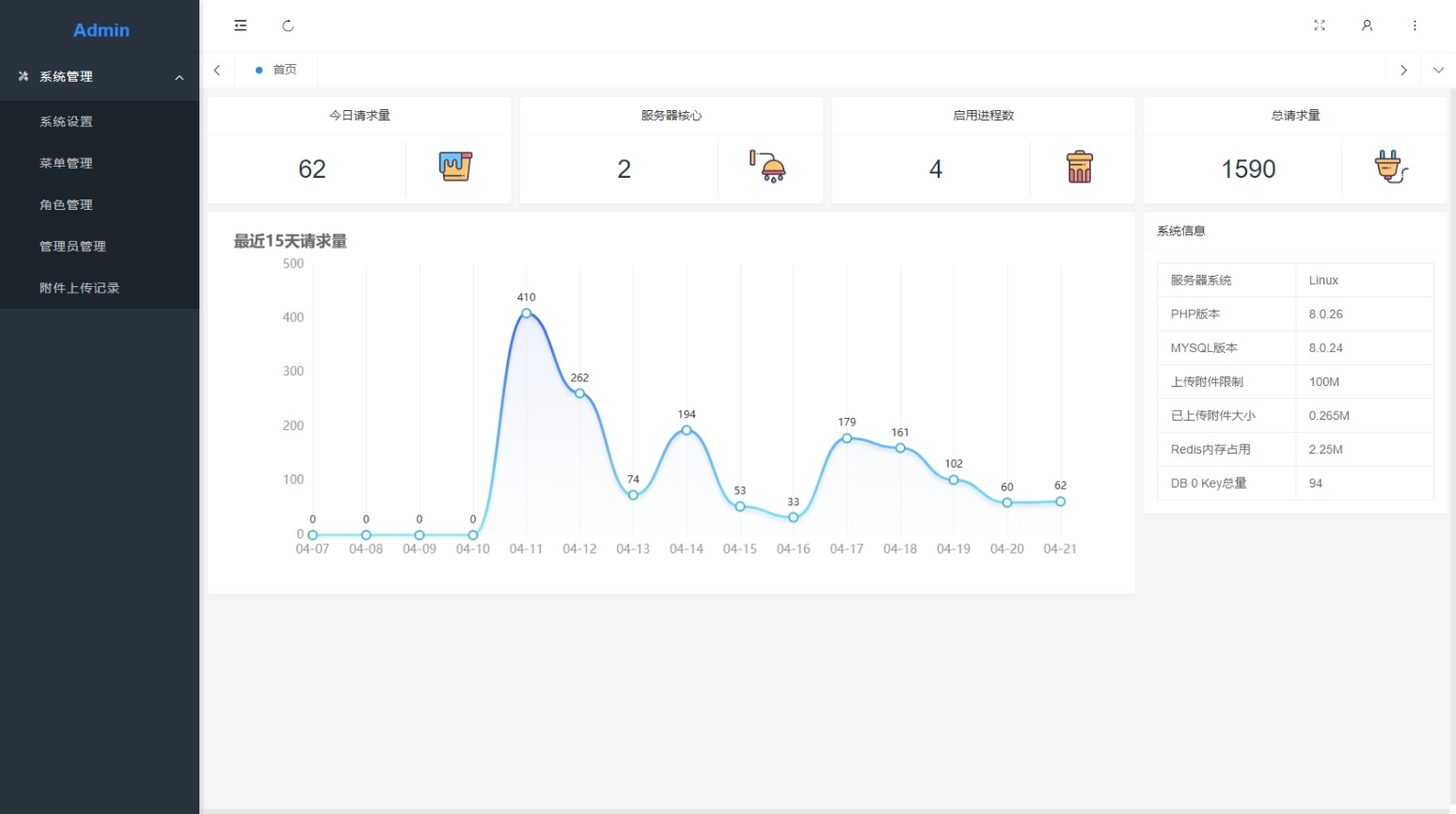1456x814 pixels.
Task: Open the user profile icon
Action: [1367, 25]
